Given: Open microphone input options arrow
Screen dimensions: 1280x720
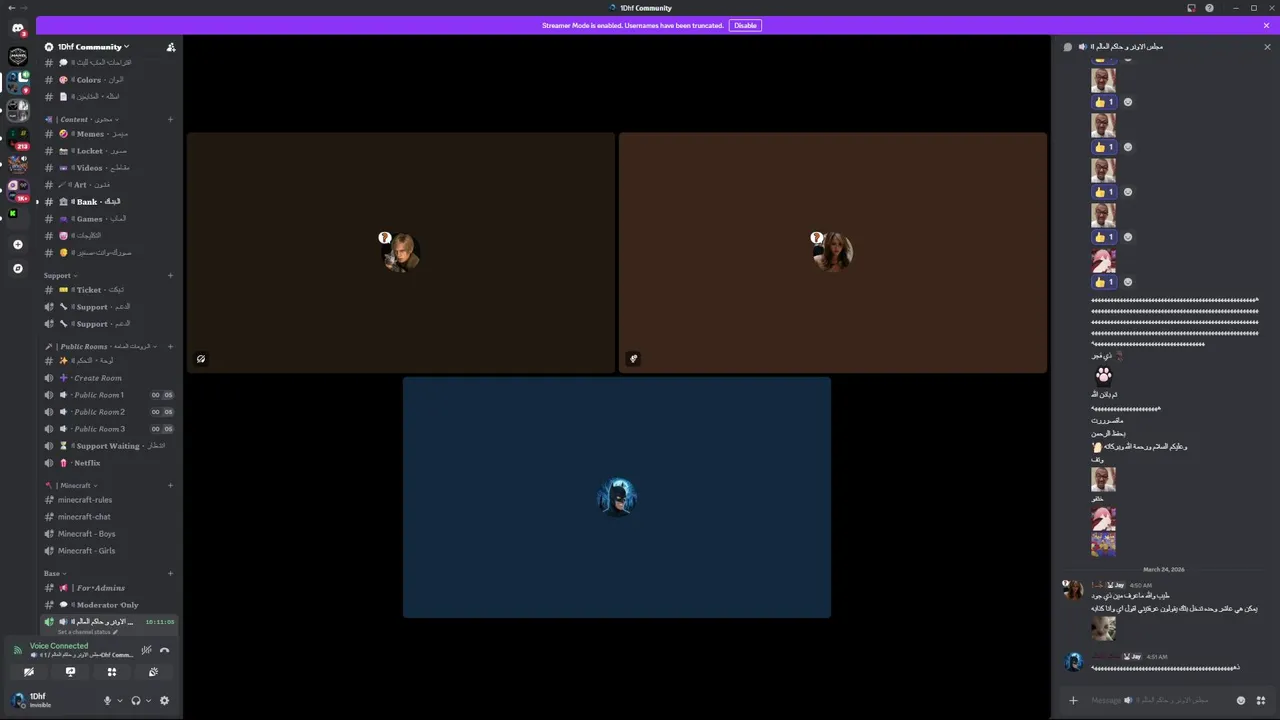Looking at the screenshot, I should point(120,700).
